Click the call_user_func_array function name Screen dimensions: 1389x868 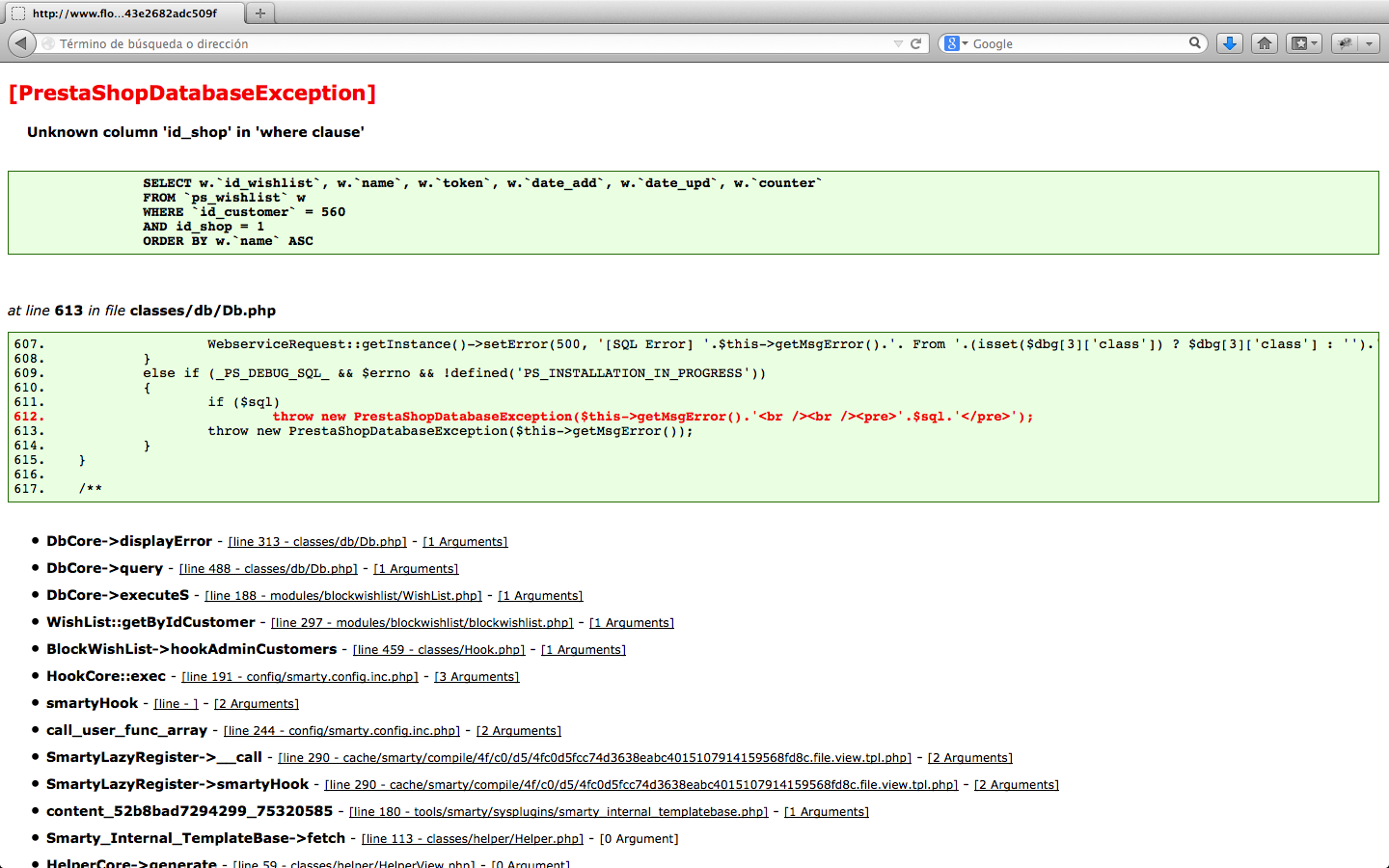pyautogui.click(x=127, y=730)
